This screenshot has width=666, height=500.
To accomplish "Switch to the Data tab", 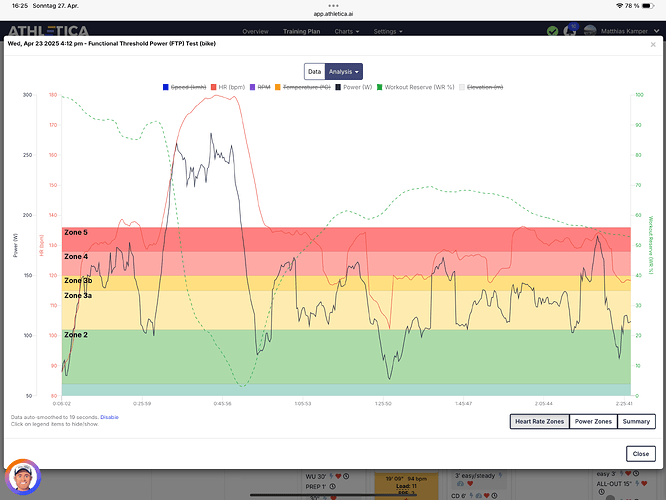I will [314, 71].
